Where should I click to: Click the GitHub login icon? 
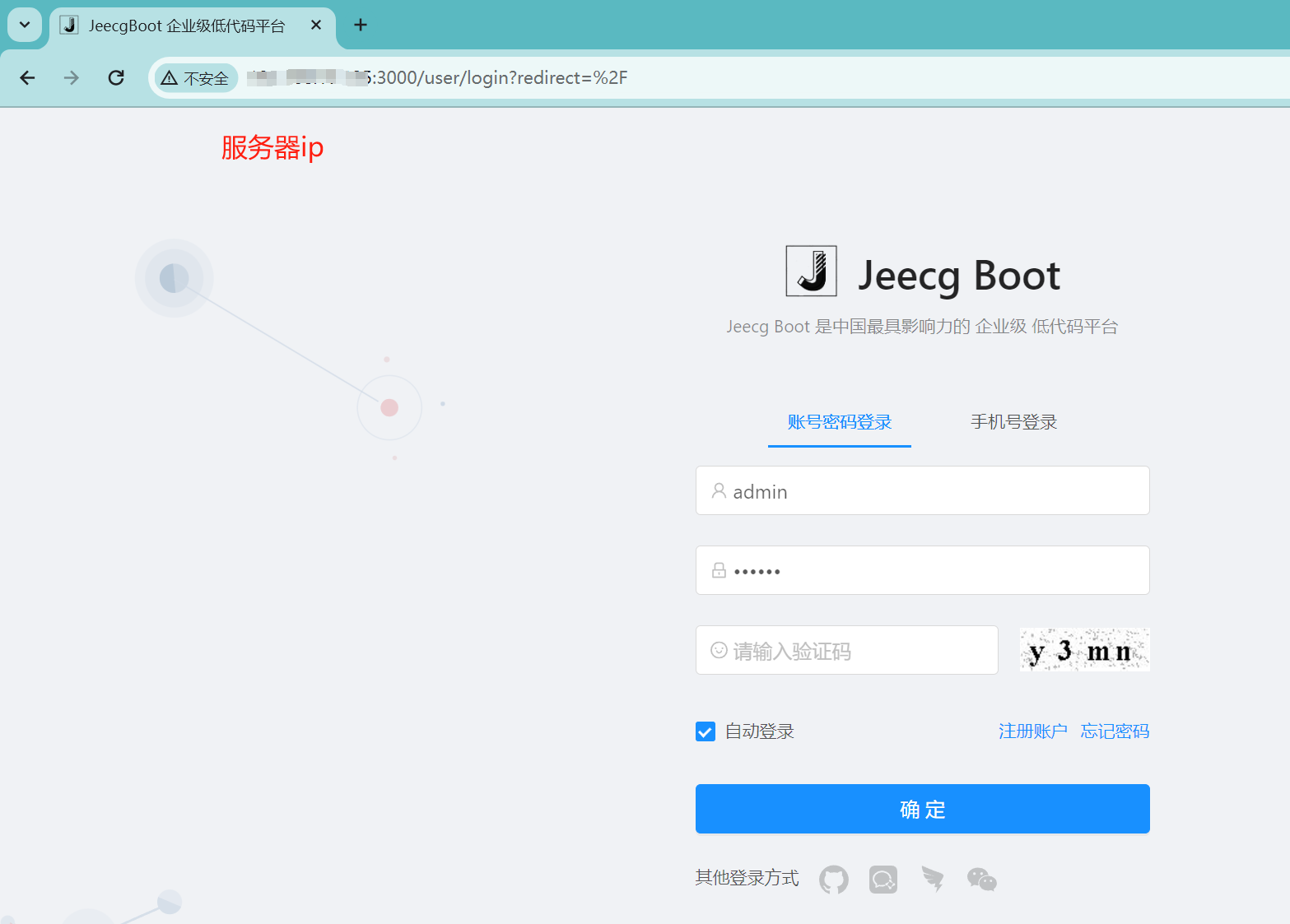(834, 880)
